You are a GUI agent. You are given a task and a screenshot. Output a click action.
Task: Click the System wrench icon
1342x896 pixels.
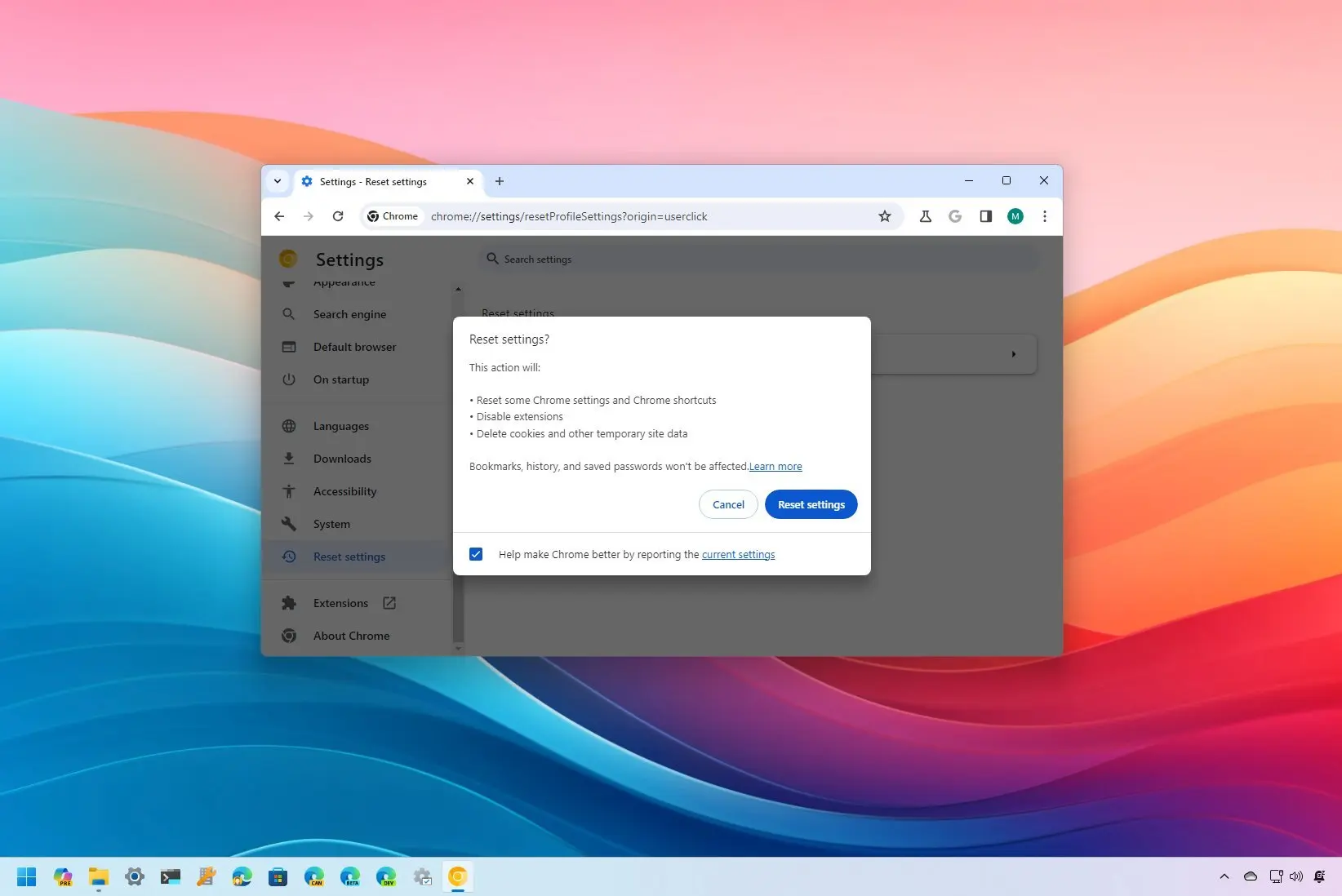click(289, 524)
